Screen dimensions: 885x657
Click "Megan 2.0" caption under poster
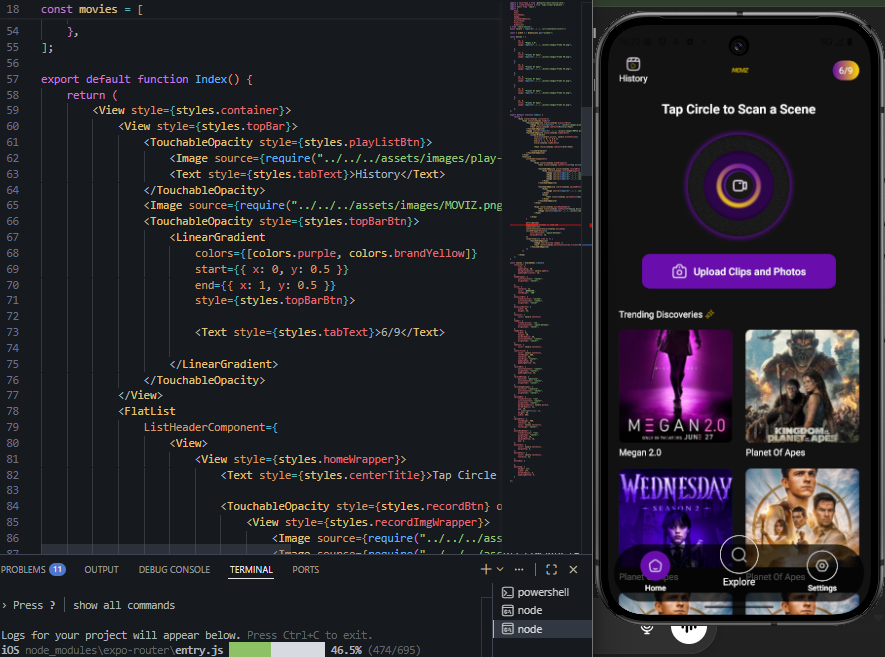tap(640, 453)
